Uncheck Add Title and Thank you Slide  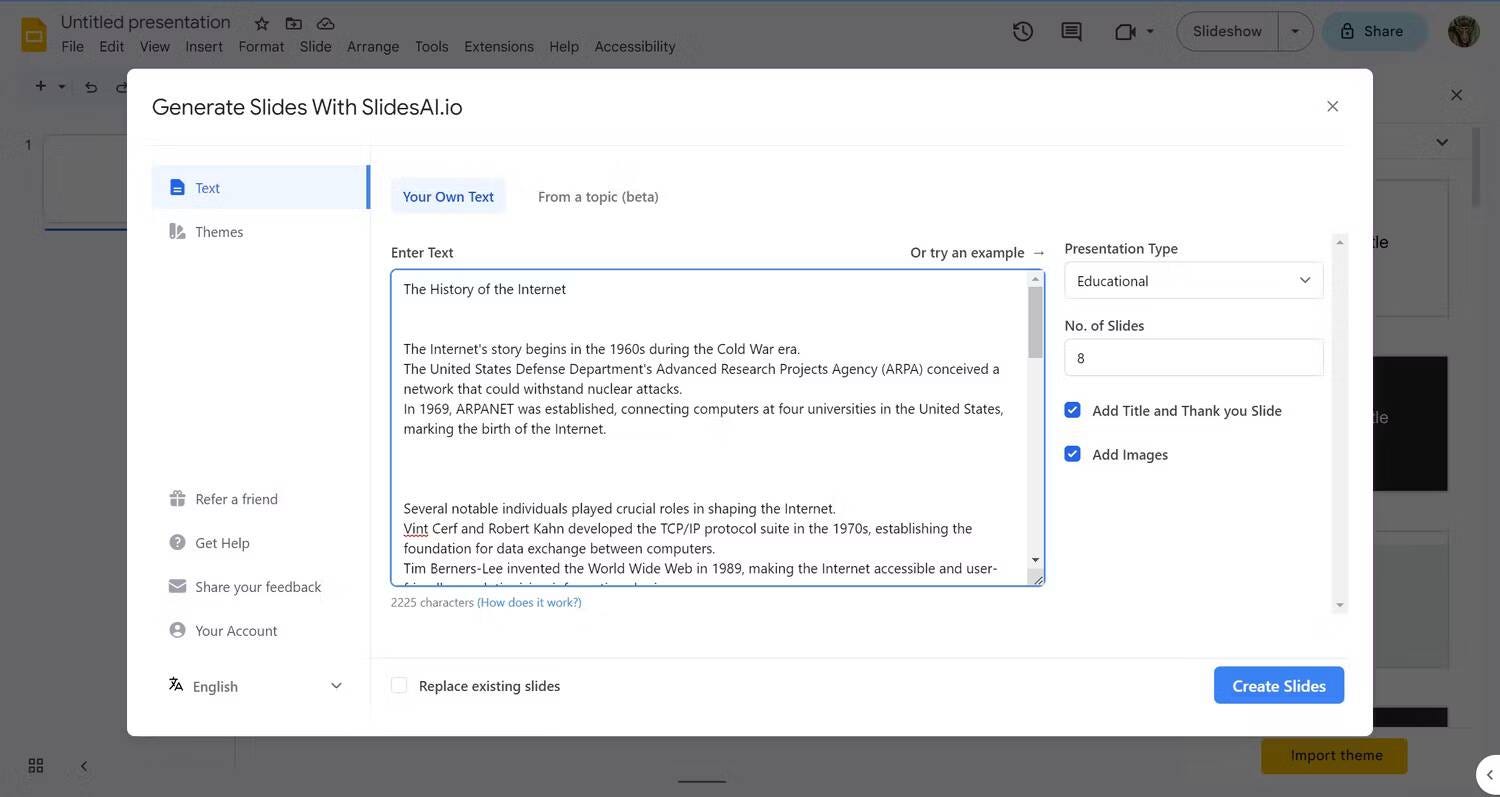[1073, 410]
